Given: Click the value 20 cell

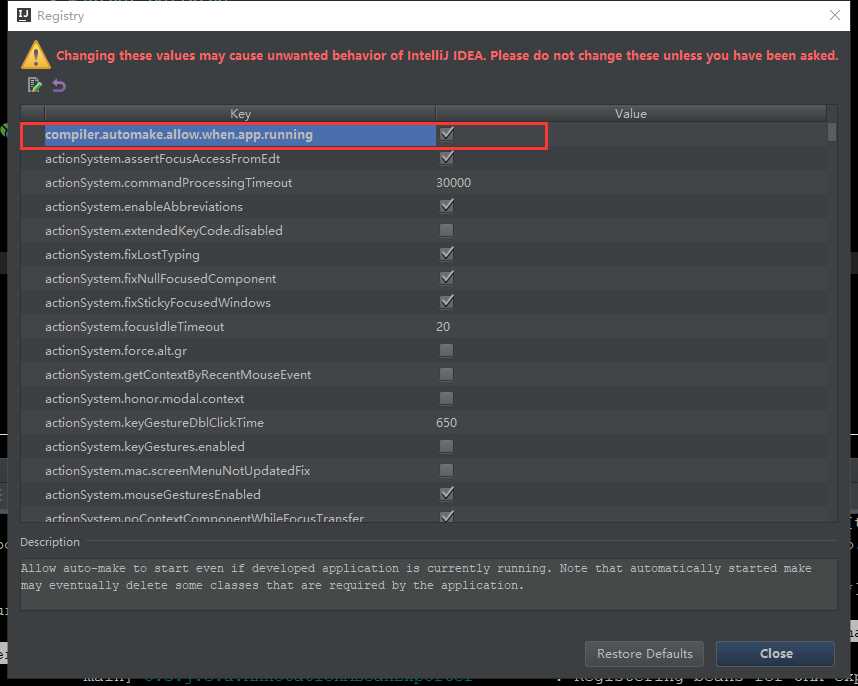Looking at the screenshot, I should (443, 327).
